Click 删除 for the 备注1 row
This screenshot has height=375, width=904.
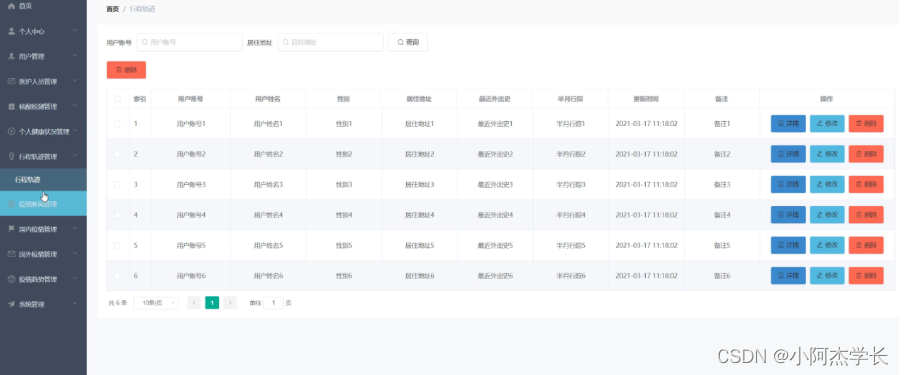pyautogui.click(x=866, y=123)
